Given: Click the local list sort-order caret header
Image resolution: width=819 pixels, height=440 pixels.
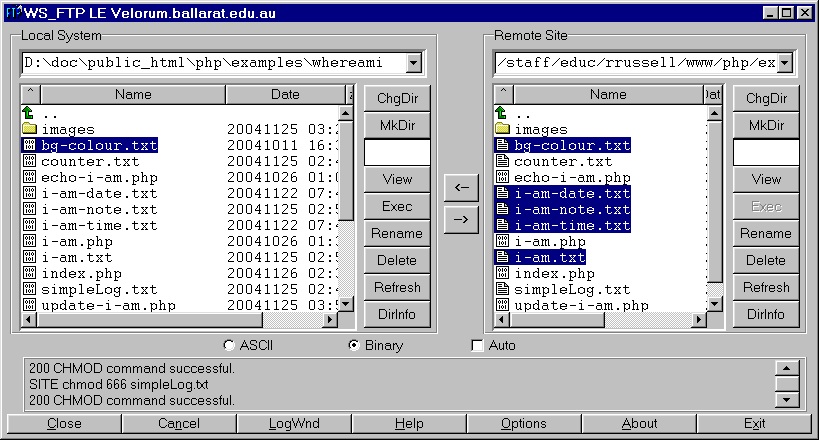Looking at the screenshot, I should (x=30, y=94).
